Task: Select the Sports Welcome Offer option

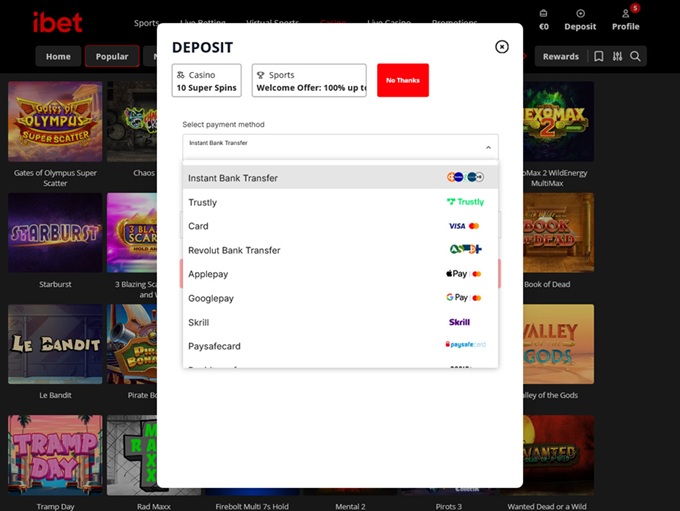Action: [309, 80]
